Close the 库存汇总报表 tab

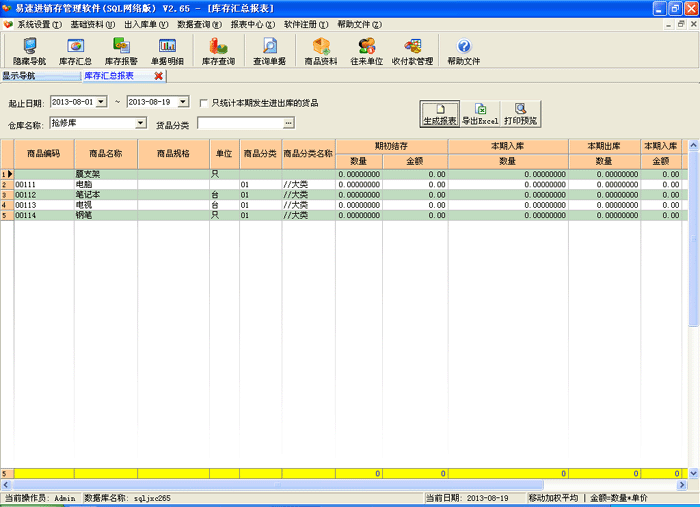[x=158, y=76]
